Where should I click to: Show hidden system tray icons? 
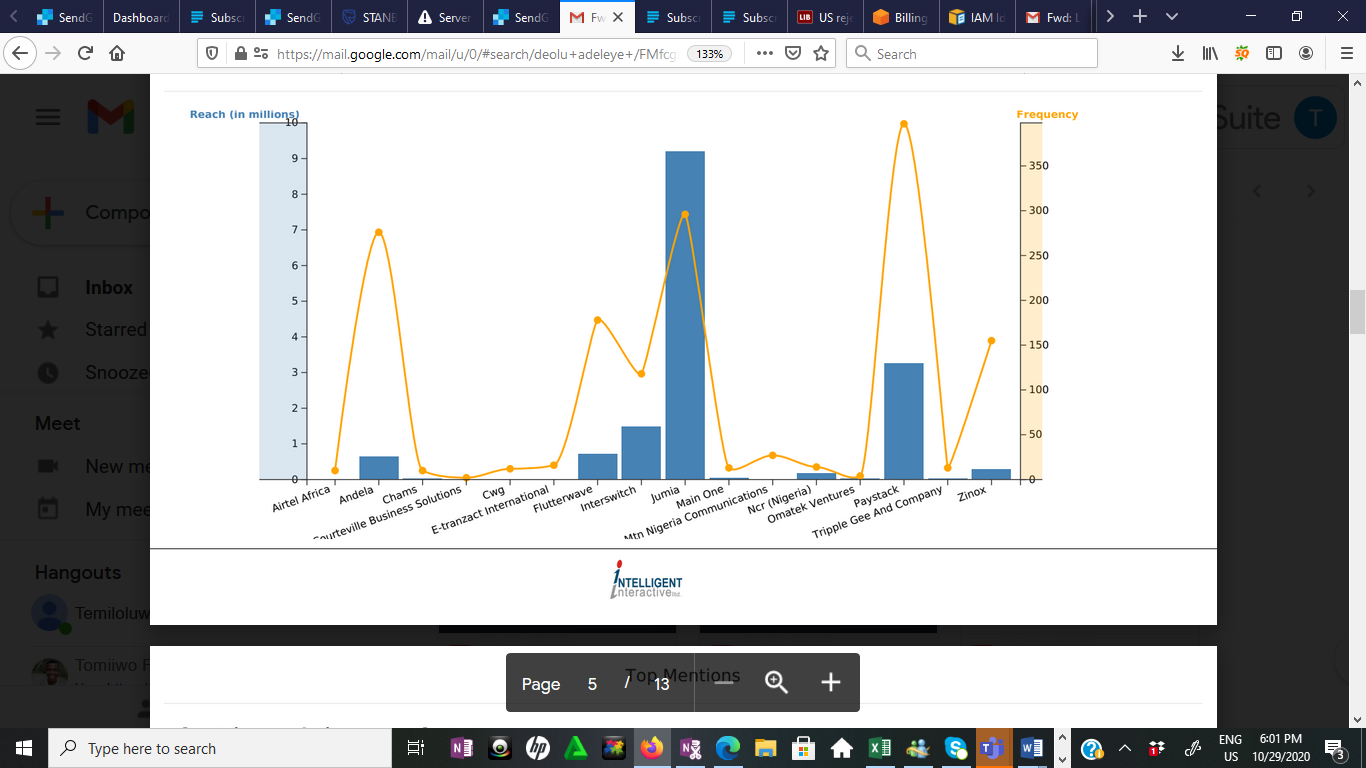point(1124,748)
